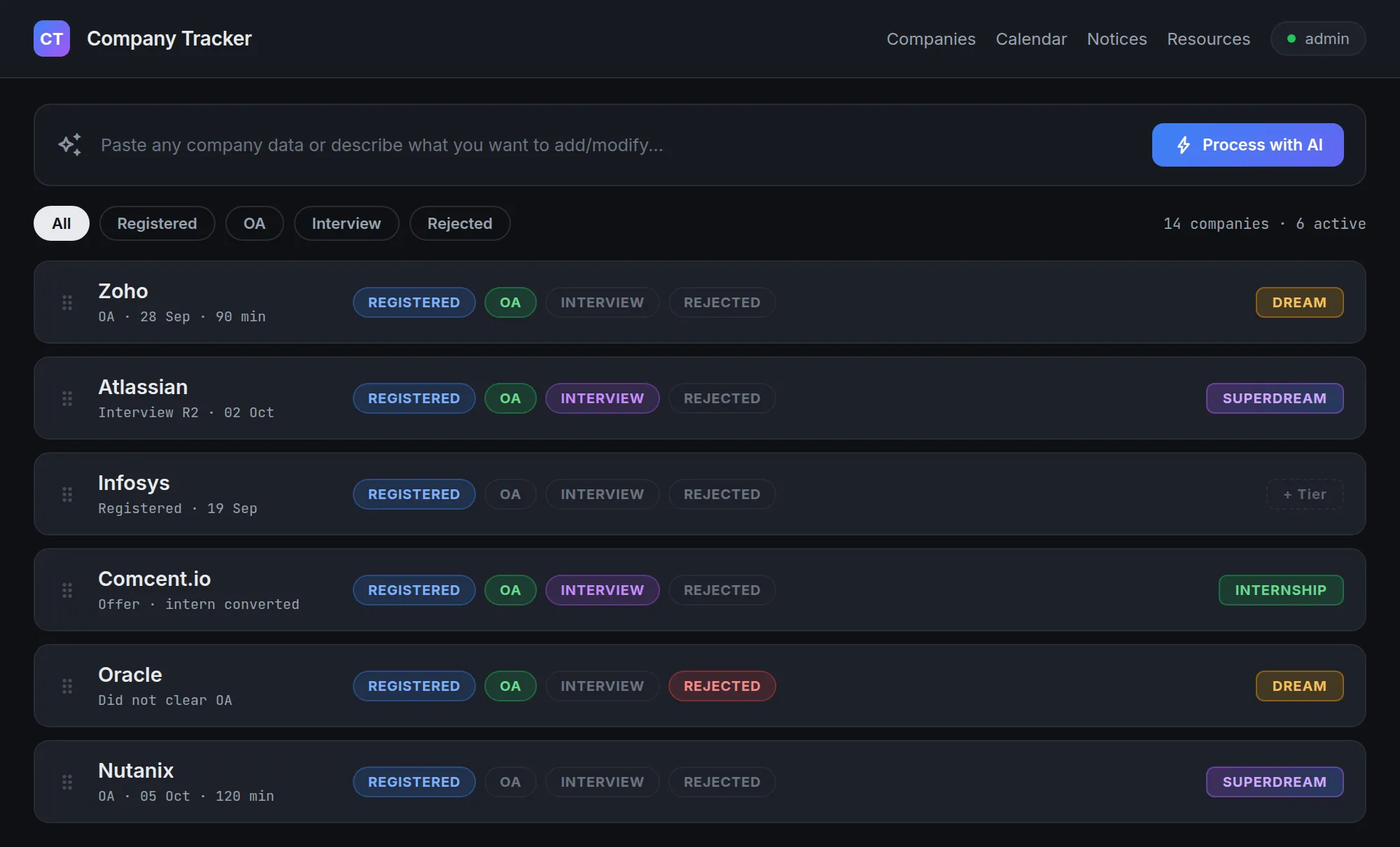Toggle Zoho's REGISTERED stage pill

click(x=414, y=302)
